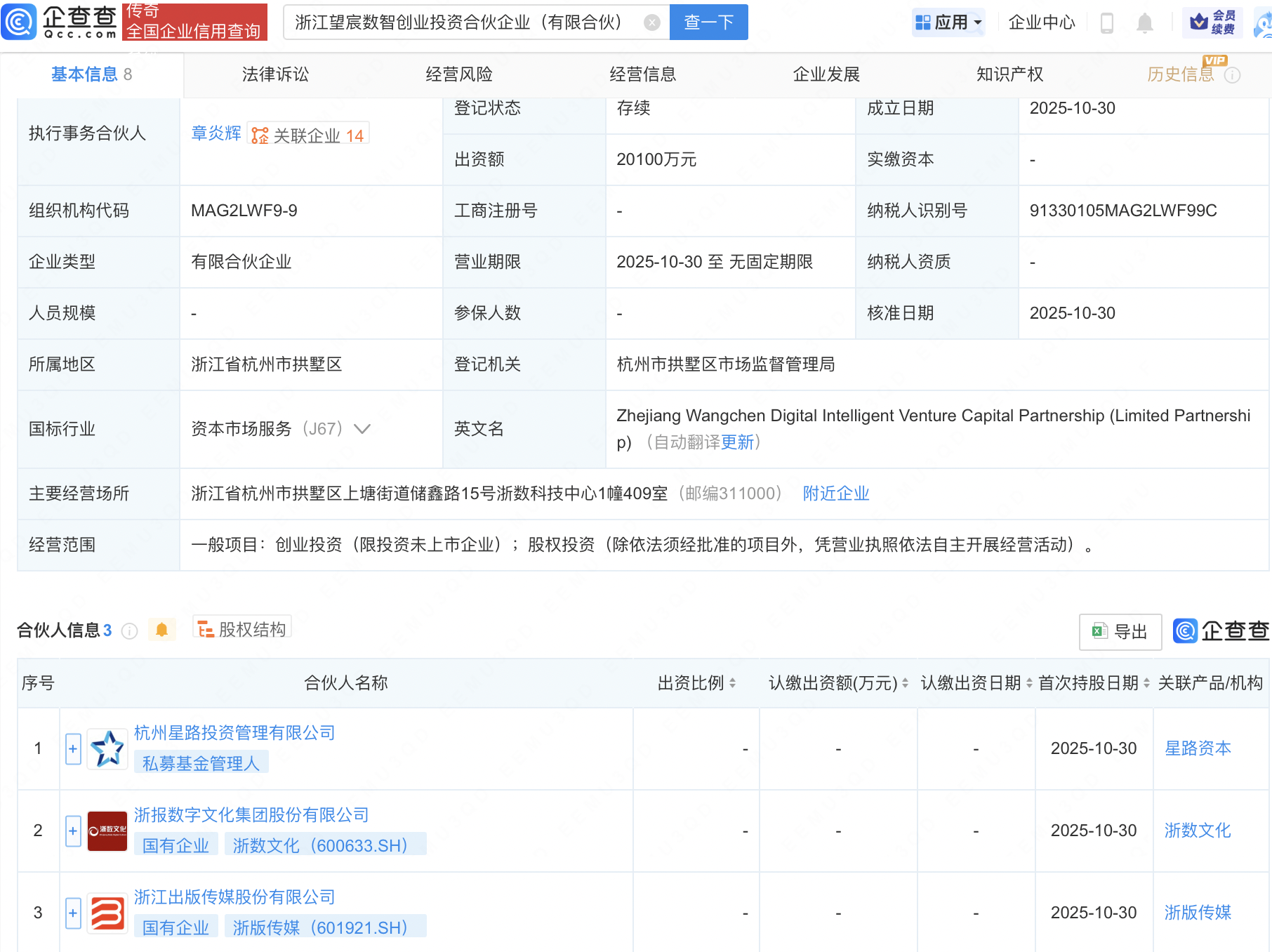Click the 关联企业 icon beside 章炎辉
Viewport: 1272px width, 952px height.
(259, 134)
